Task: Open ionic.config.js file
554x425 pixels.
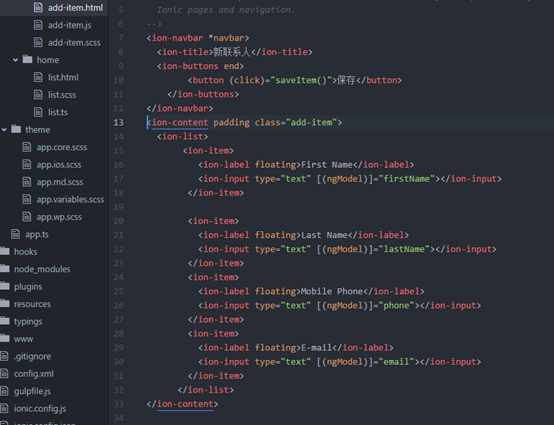Action: [x=40, y=408]
